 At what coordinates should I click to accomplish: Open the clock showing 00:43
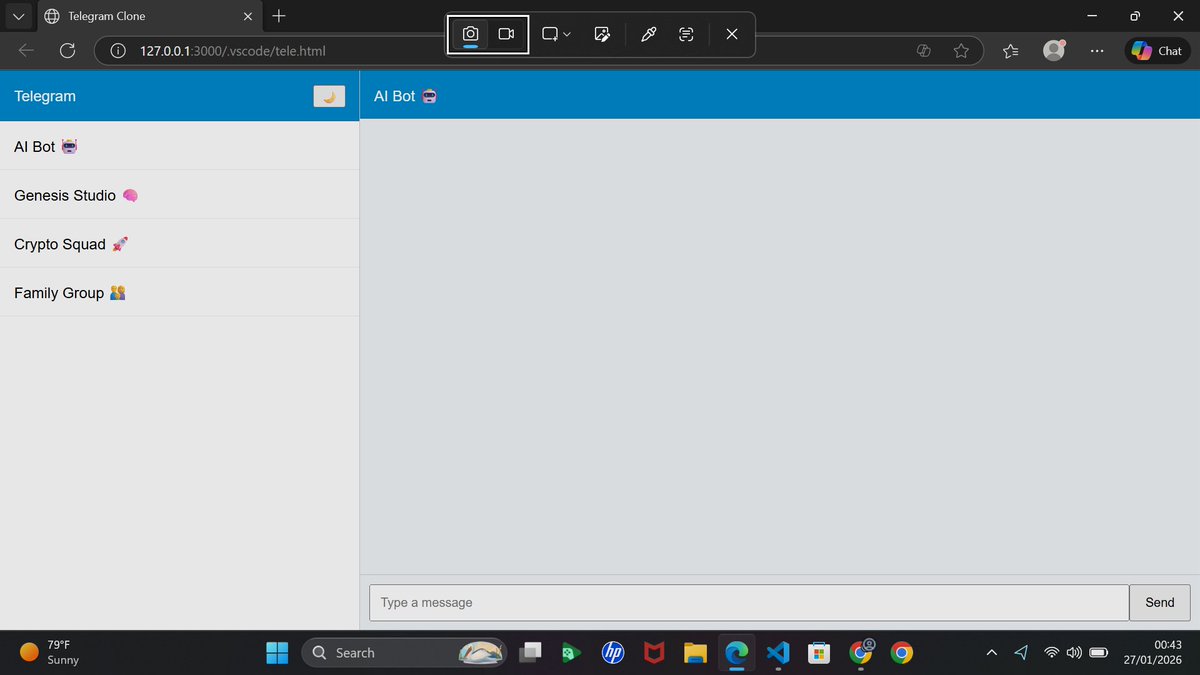pos(1153,653)
